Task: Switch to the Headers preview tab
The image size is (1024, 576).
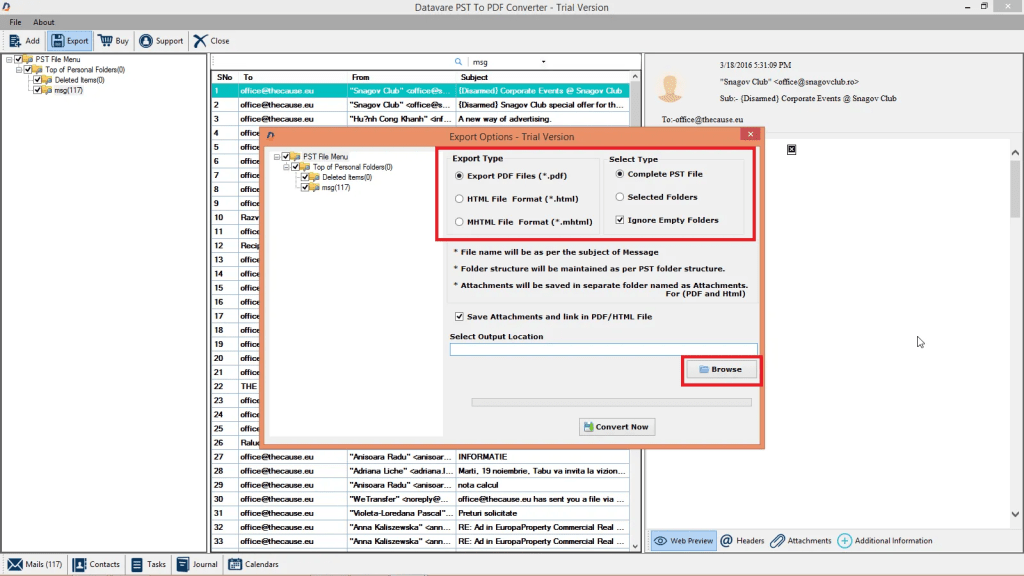Action: (742, 541)
